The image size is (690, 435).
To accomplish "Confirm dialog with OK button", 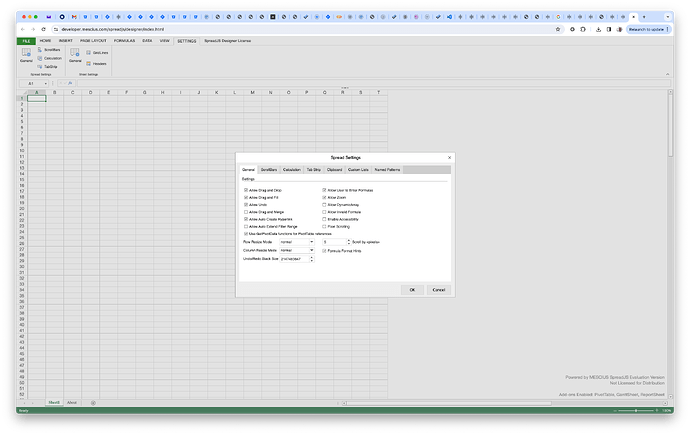I will pos(412,290).
